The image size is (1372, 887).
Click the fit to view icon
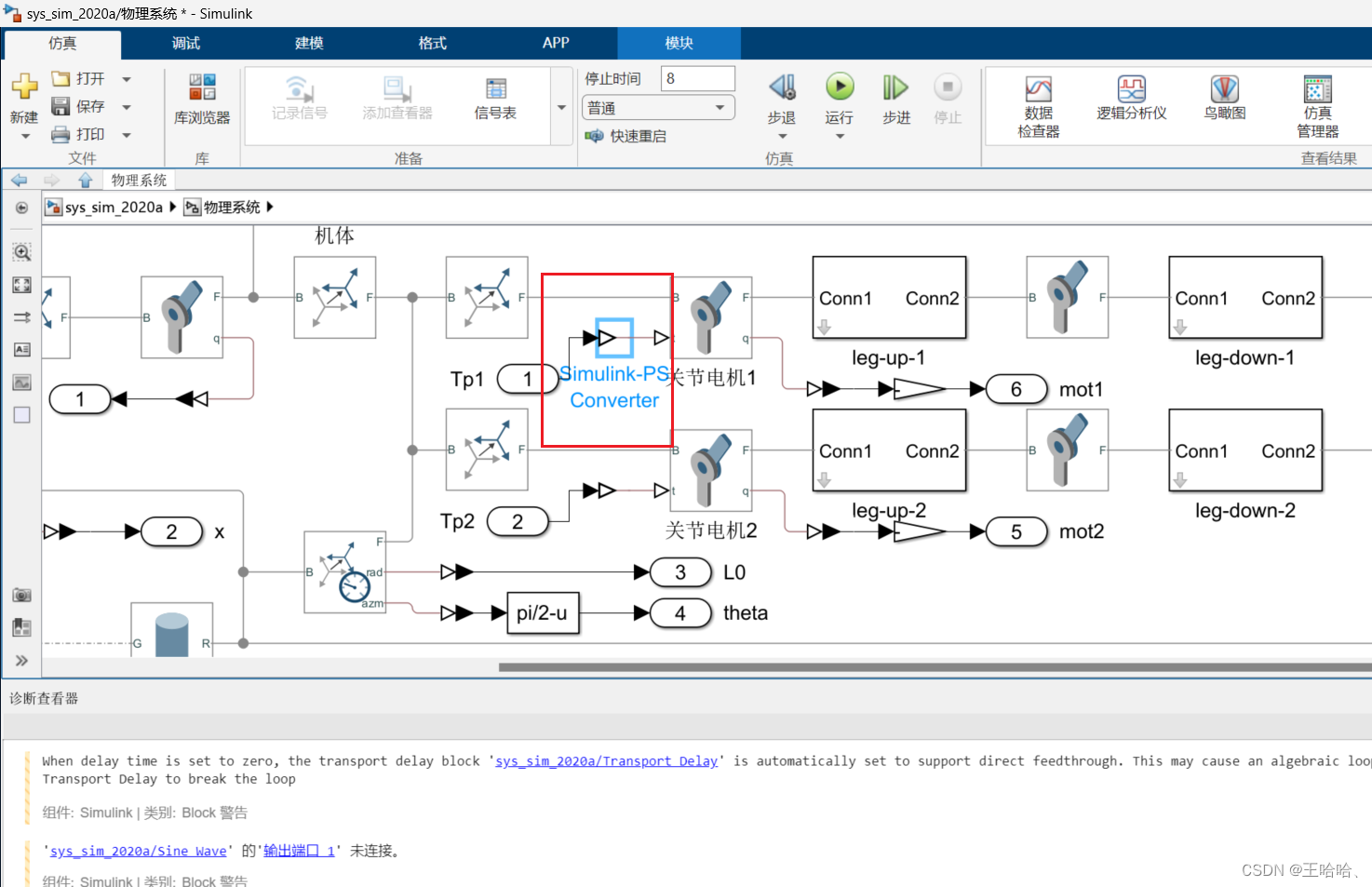point(21,285)
